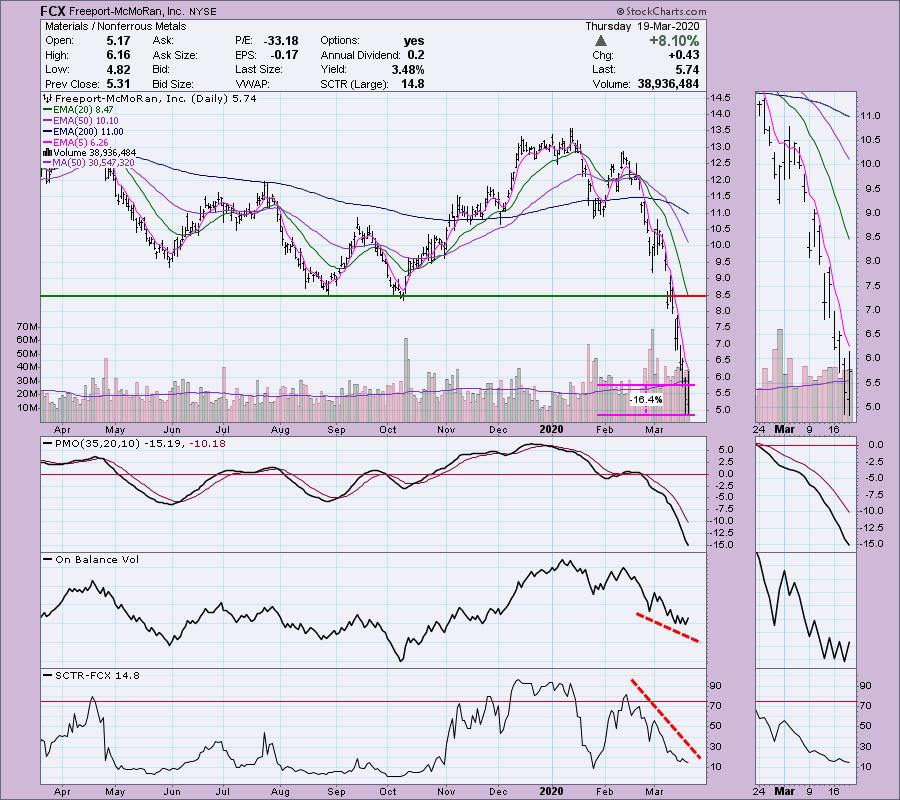Image resolution: width=900 pixels, height=800 pixels.
Task: Click the Bid Size label
Action: (x=173, y=84)
